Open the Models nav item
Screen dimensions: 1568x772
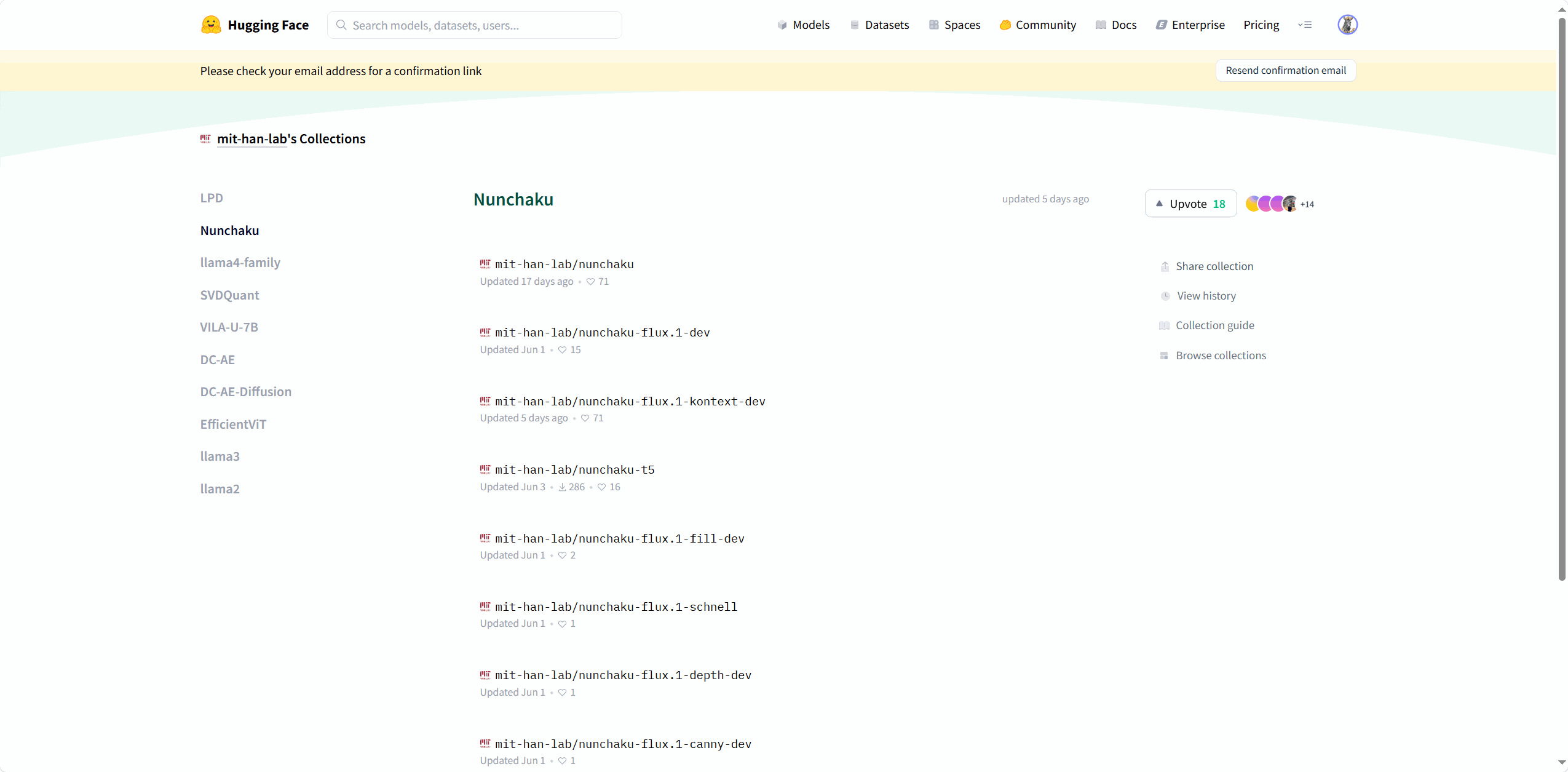pos(803,25)
